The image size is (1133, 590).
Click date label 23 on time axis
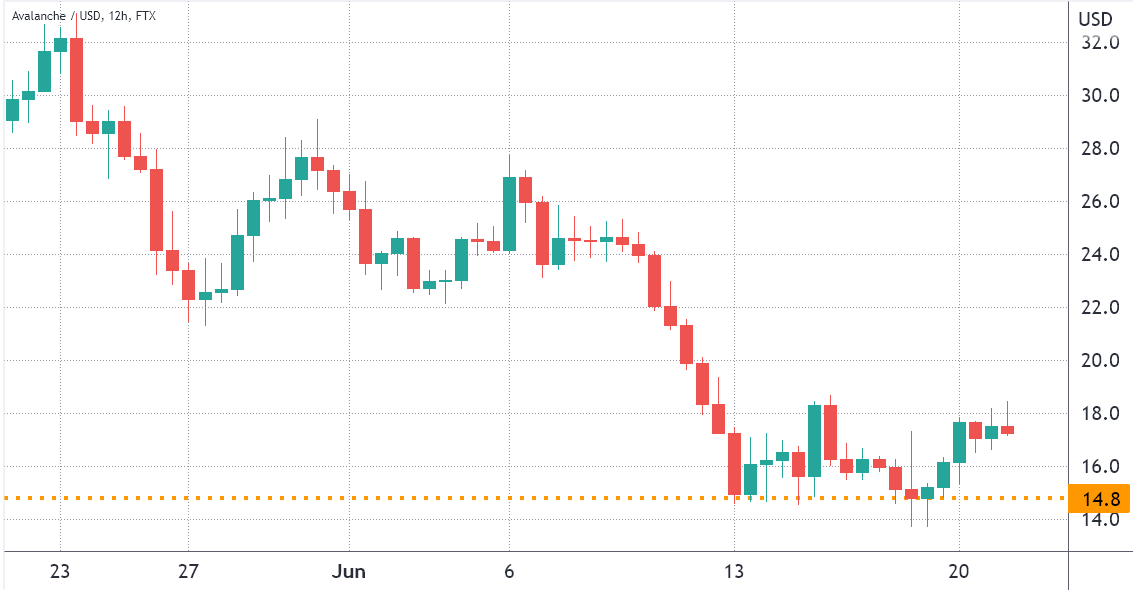60,571
